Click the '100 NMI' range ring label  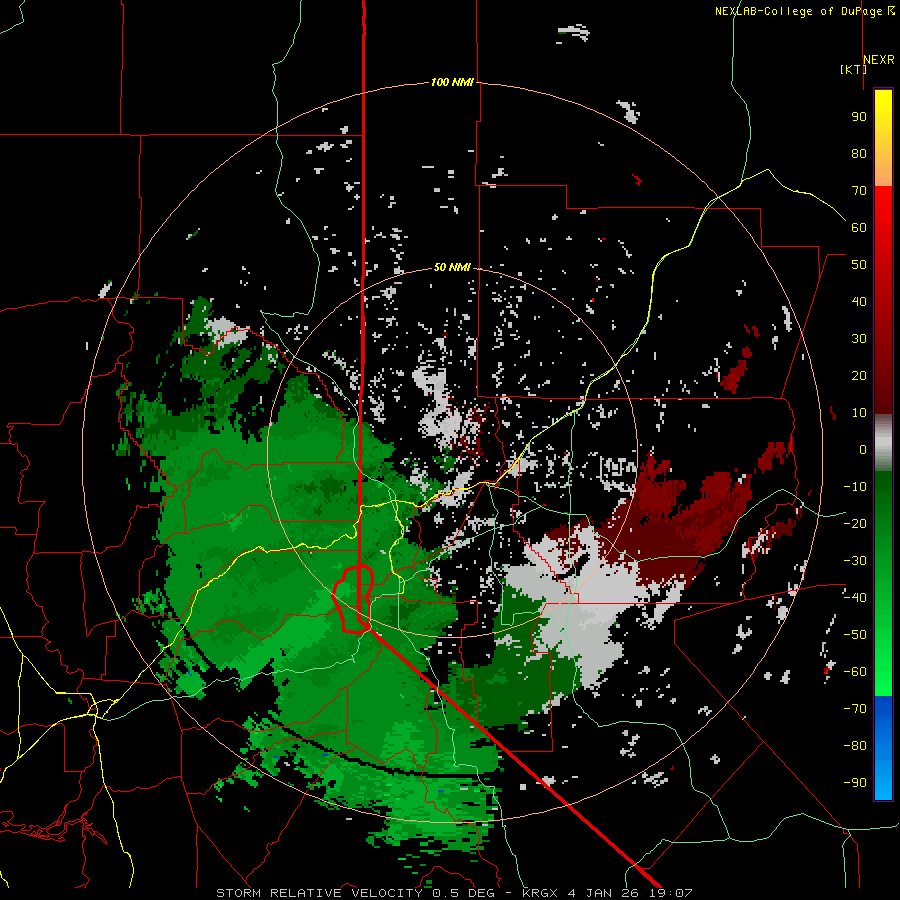[452, 83]
